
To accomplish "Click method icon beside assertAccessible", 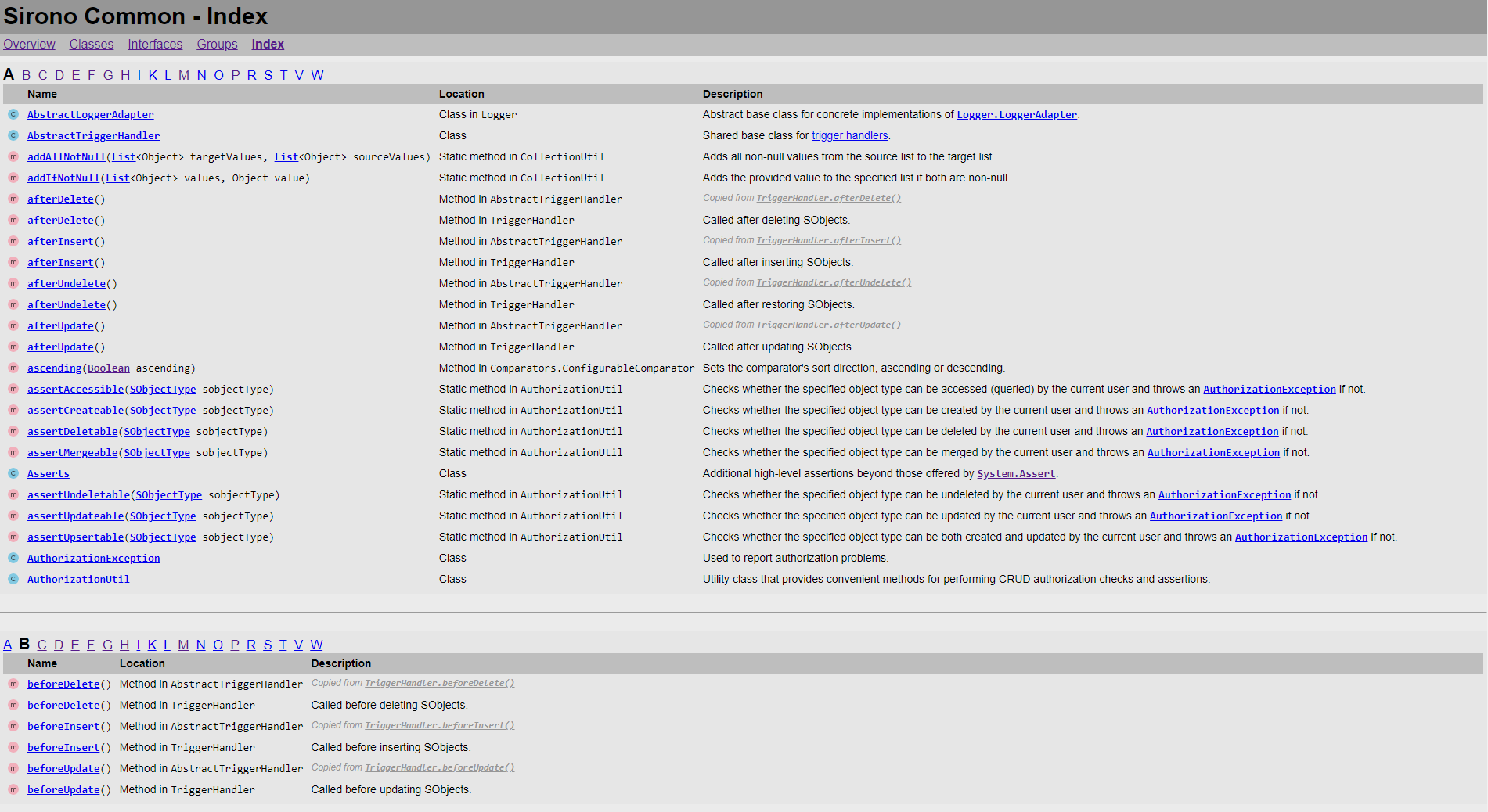I will [13, 389].
